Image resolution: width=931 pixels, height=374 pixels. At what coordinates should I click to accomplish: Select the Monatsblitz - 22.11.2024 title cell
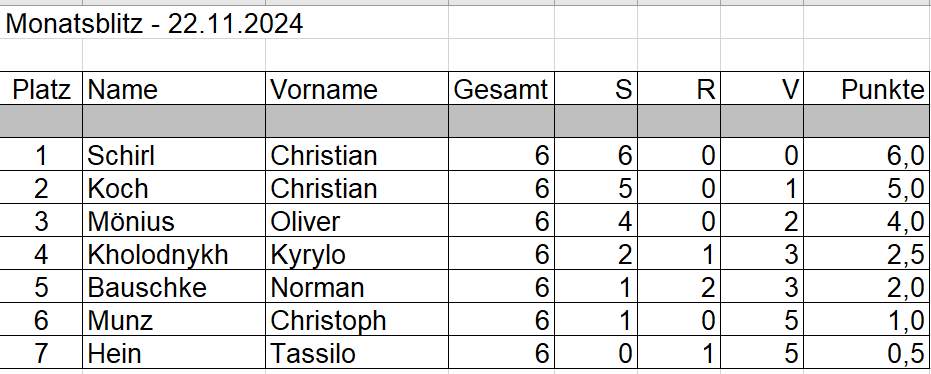(x=154, y=24)
